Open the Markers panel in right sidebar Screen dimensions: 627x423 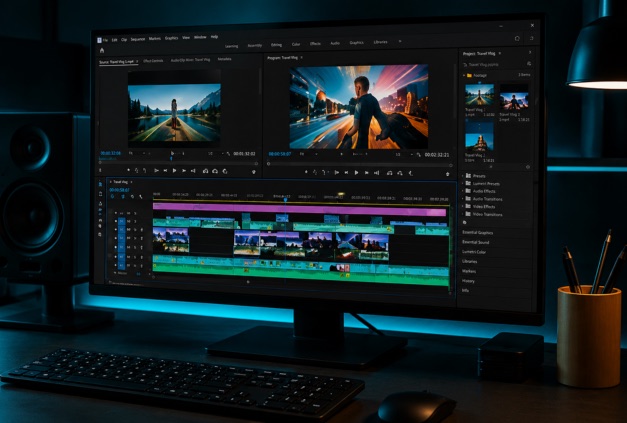point(469,271)
